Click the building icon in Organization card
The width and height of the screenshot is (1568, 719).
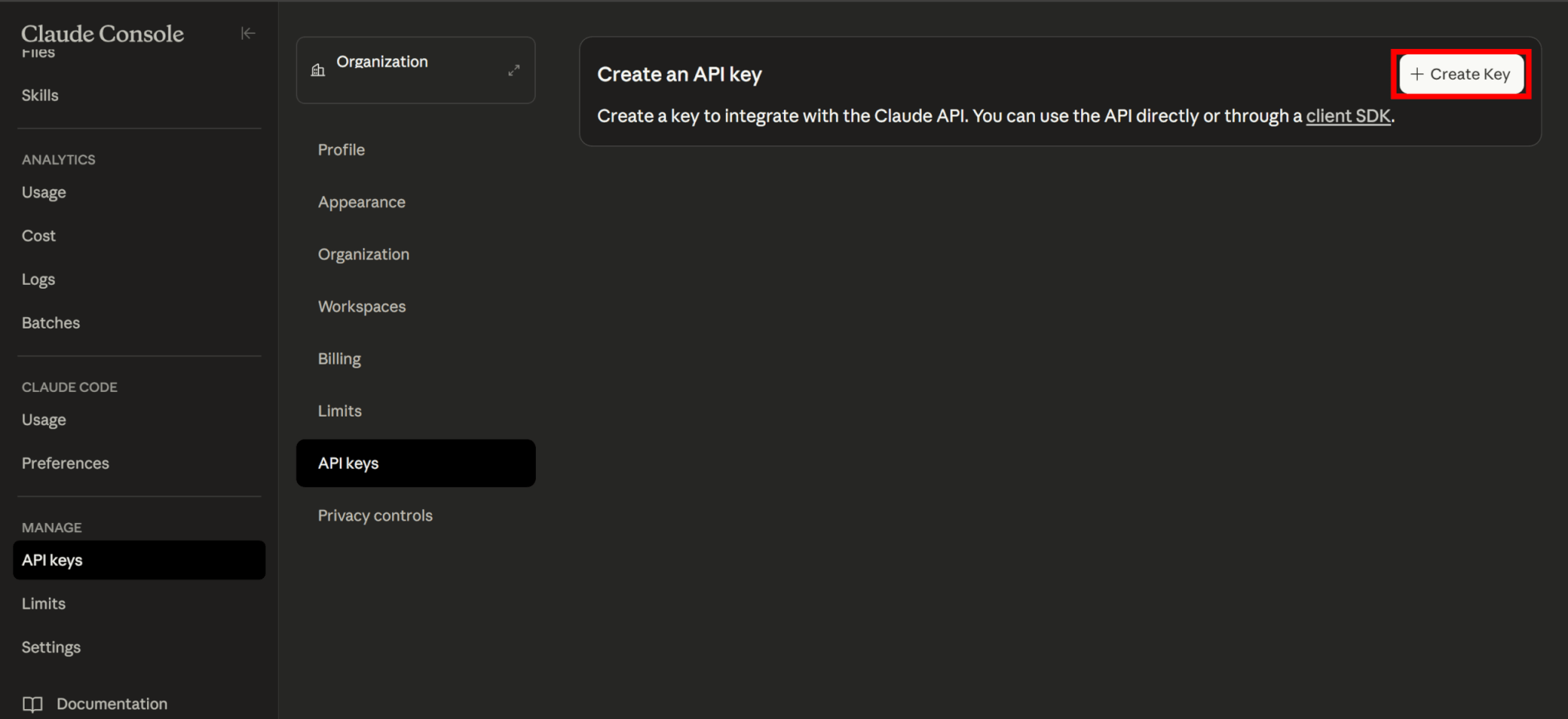[318, 70]
